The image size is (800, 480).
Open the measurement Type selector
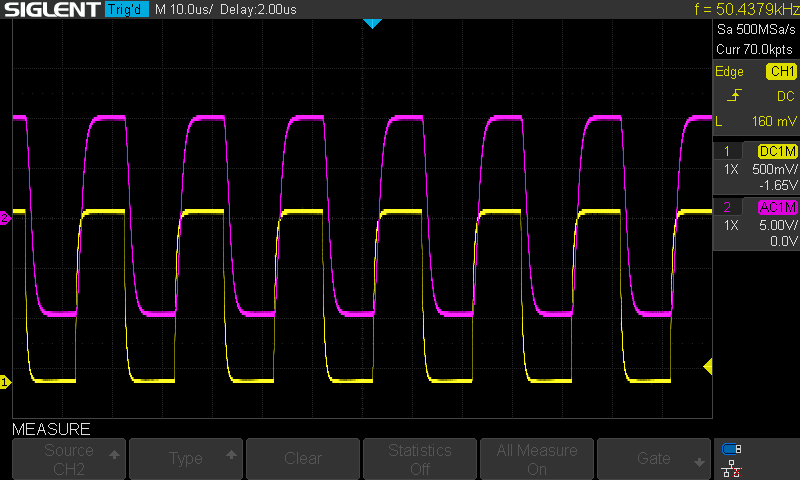coord(186,459)
